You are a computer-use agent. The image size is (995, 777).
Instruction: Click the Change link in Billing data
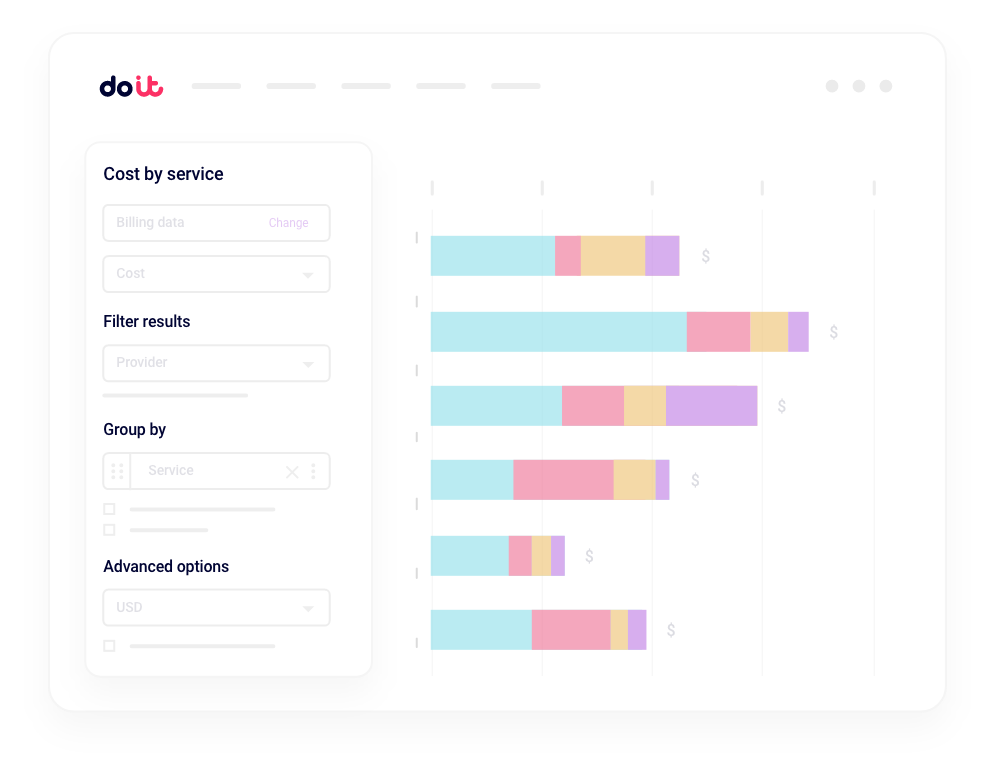click(288, 223)
